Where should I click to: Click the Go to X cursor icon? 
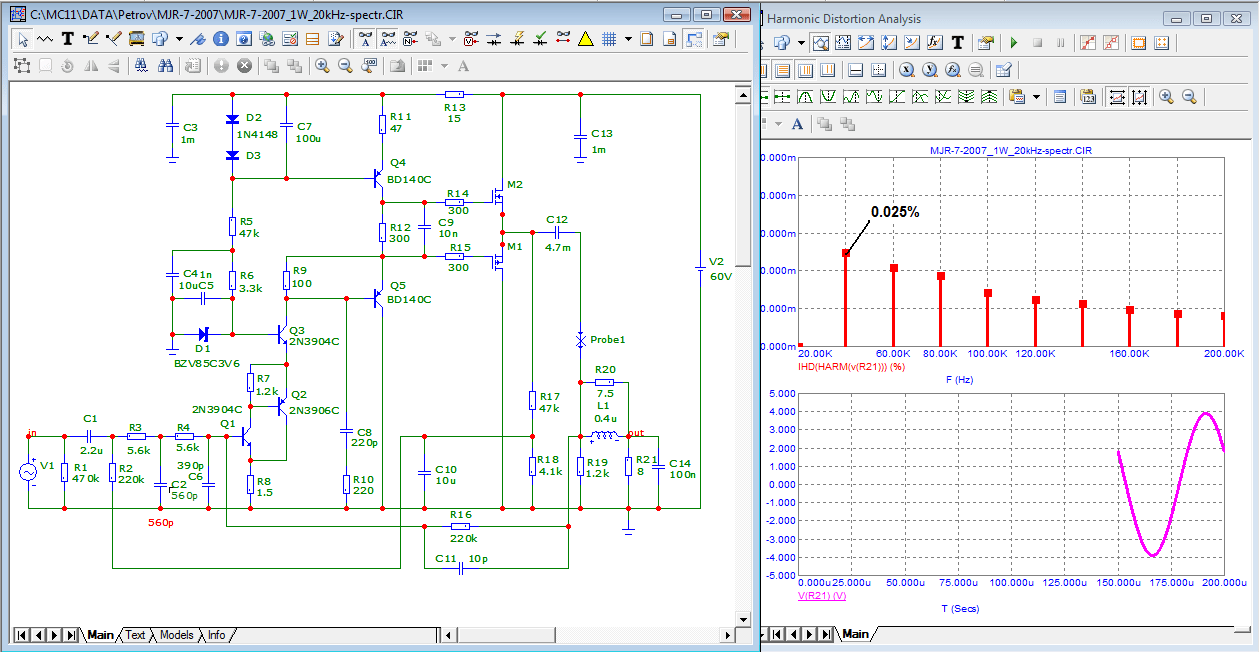point(907,70)
